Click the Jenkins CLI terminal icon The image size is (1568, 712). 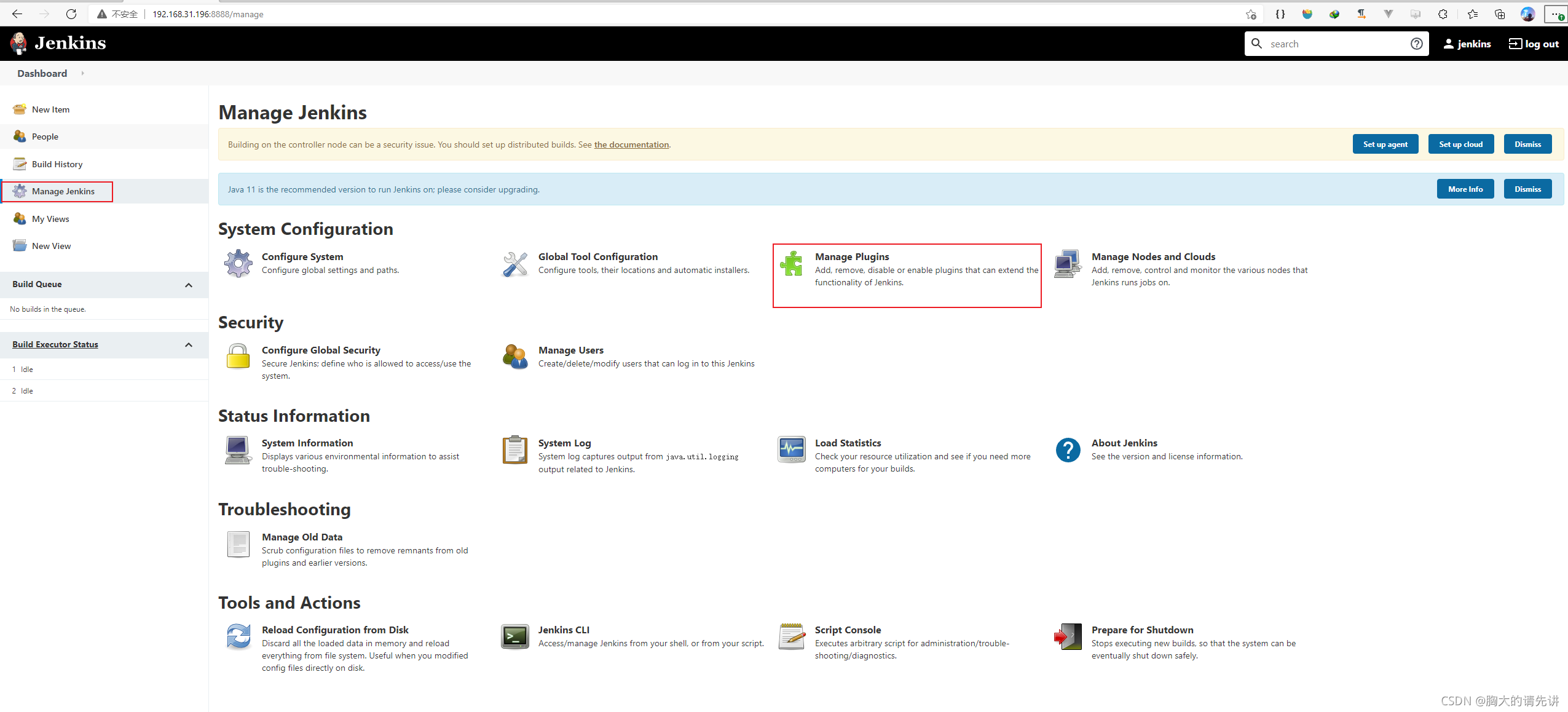coord(514,637)
